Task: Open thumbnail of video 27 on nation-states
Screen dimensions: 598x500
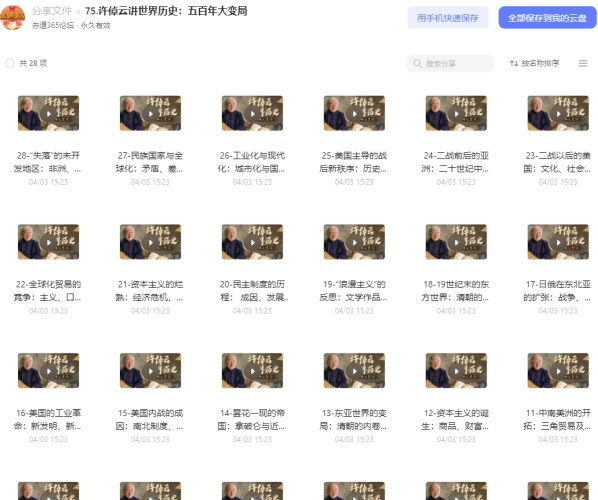Action: click(x=150, y=113)
